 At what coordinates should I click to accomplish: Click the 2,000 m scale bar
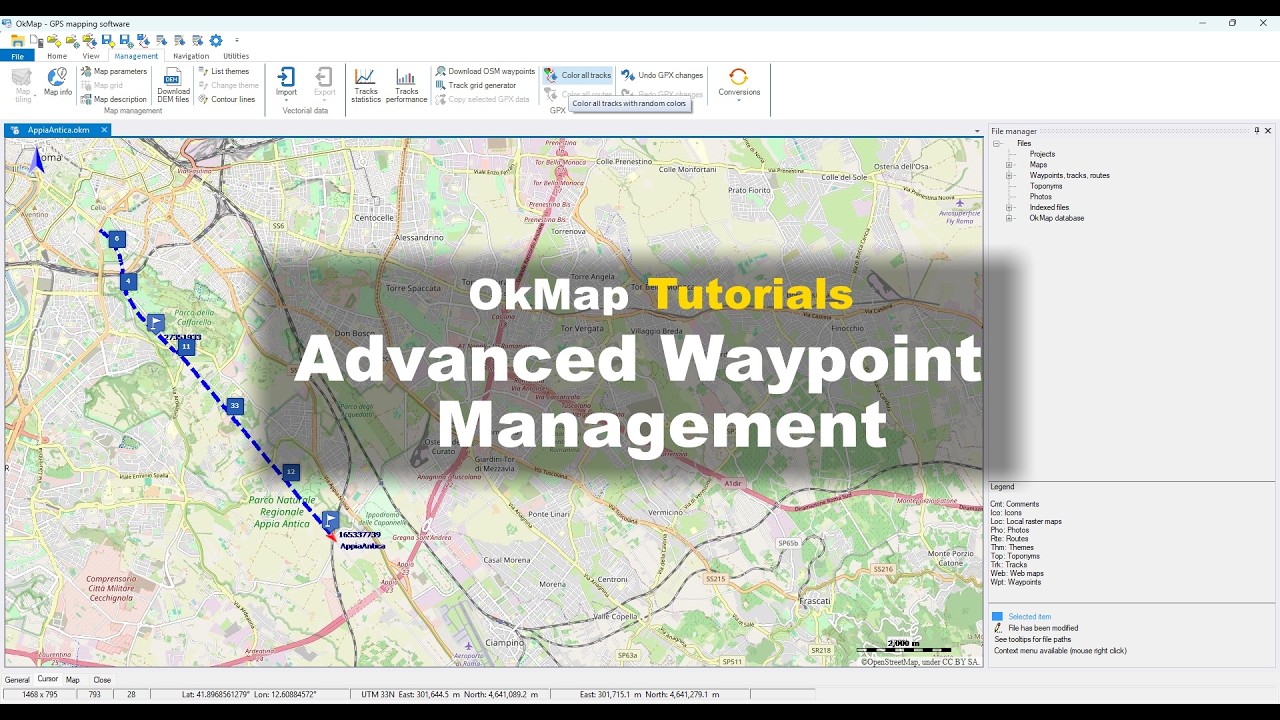click(903, 646)
